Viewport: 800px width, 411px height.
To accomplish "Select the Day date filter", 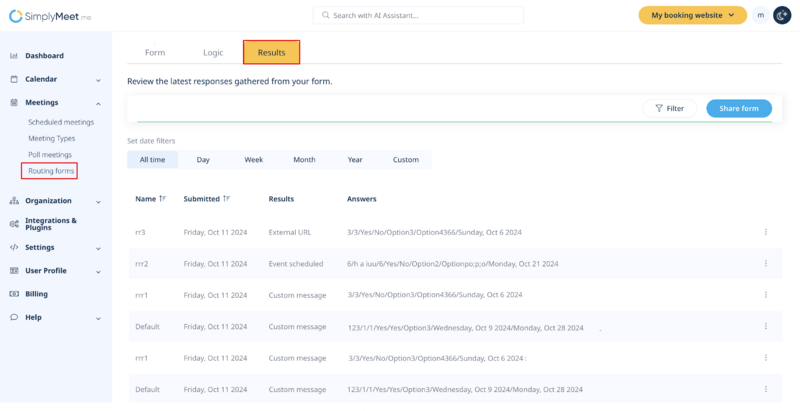I will pos(203,160).
